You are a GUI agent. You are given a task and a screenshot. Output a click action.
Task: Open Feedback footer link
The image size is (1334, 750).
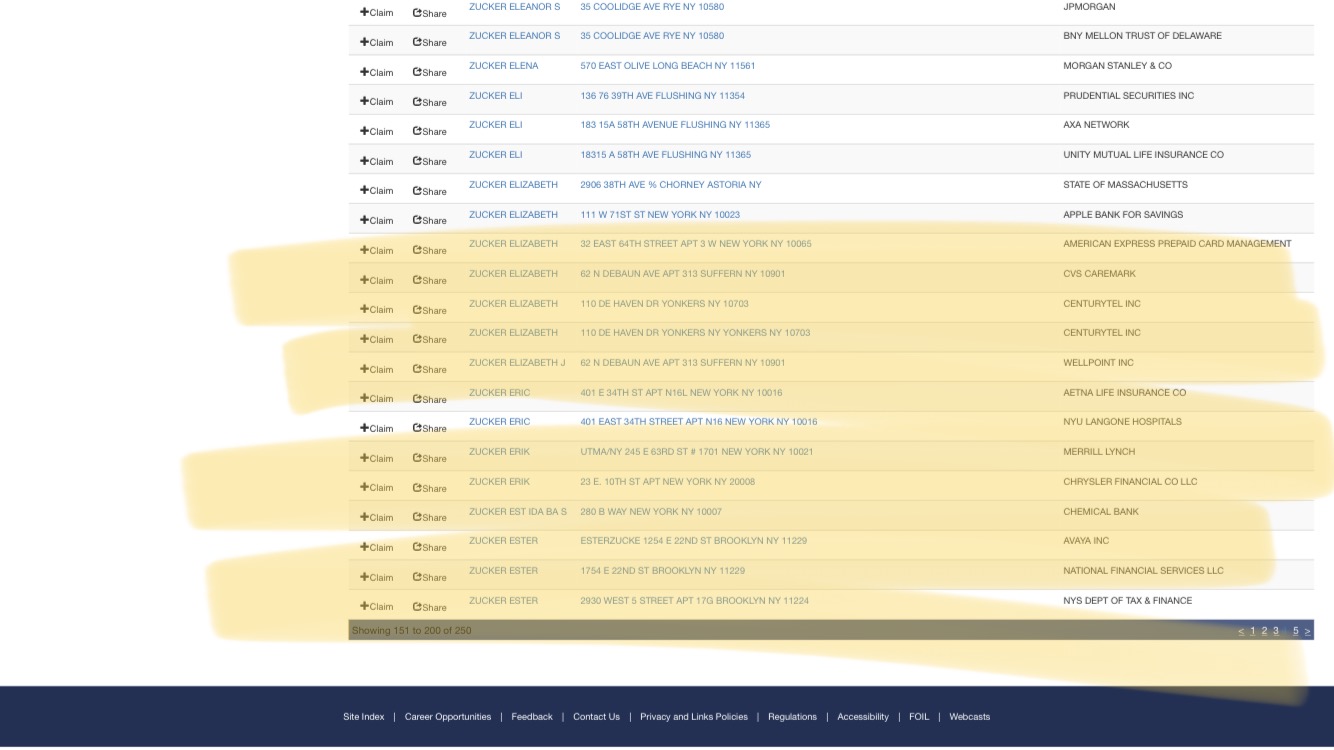[x=532, y=717]
